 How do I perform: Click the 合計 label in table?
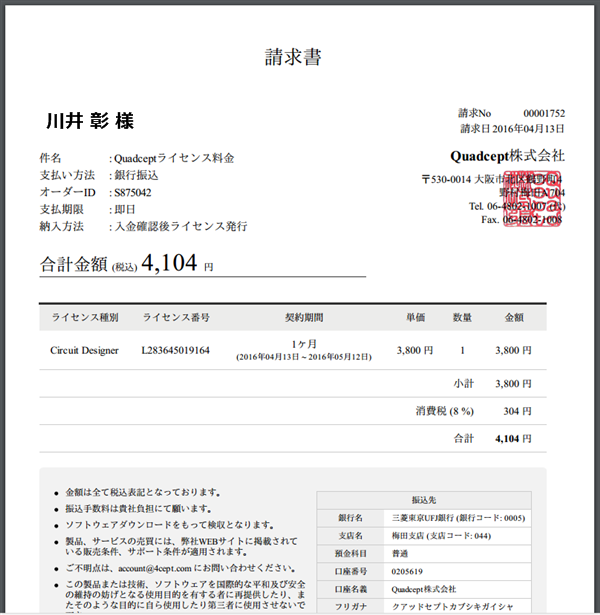coord(464,439)
